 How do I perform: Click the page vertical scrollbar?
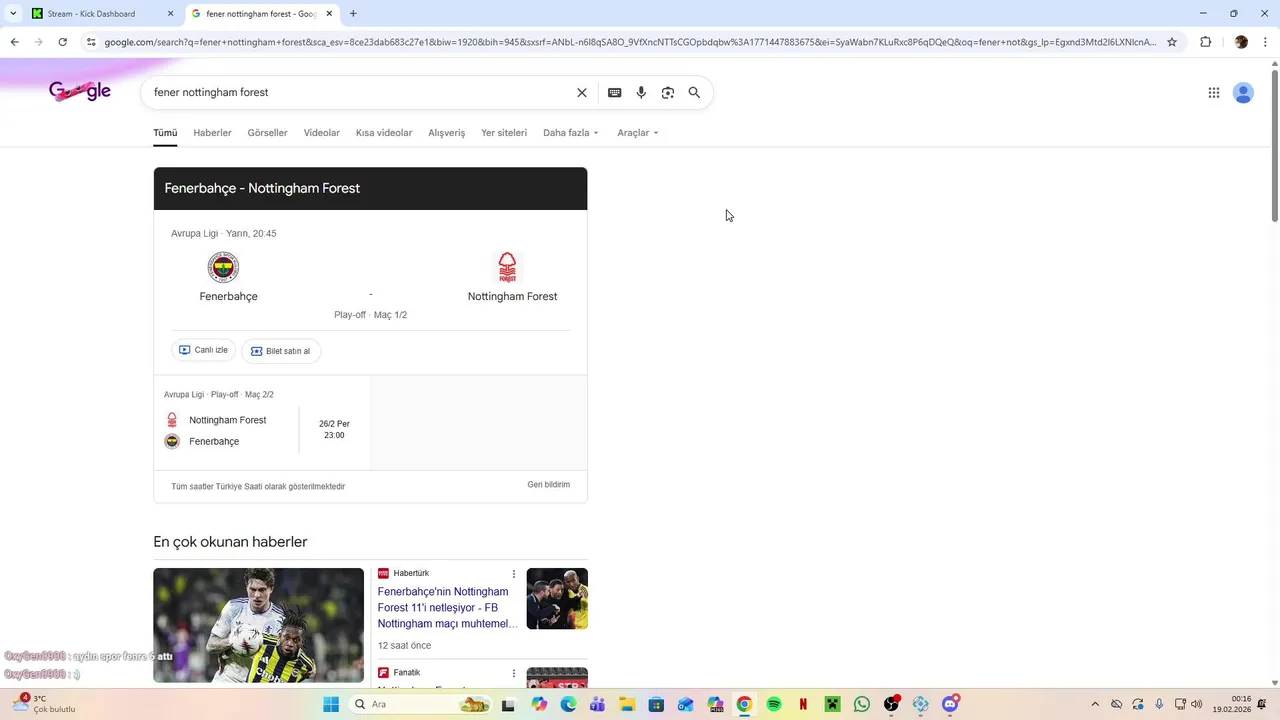(x=1274, y=145)
